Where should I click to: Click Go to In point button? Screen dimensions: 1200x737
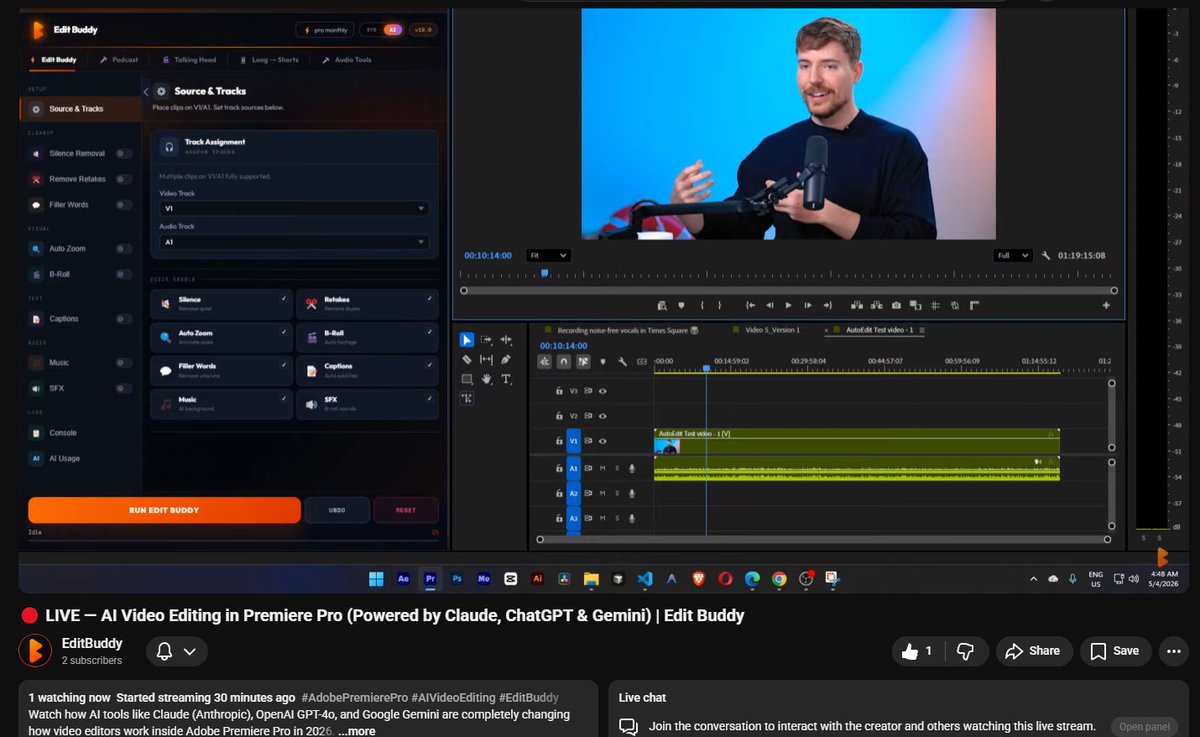pyautogui.click(x=750, y=305)
